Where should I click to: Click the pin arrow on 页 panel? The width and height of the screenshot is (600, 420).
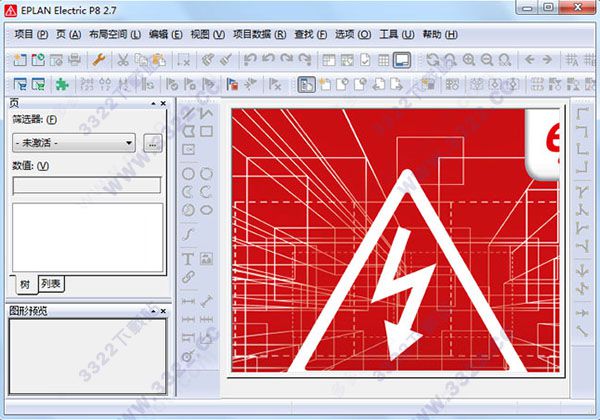pyautogui.click(x=153, y=103)
